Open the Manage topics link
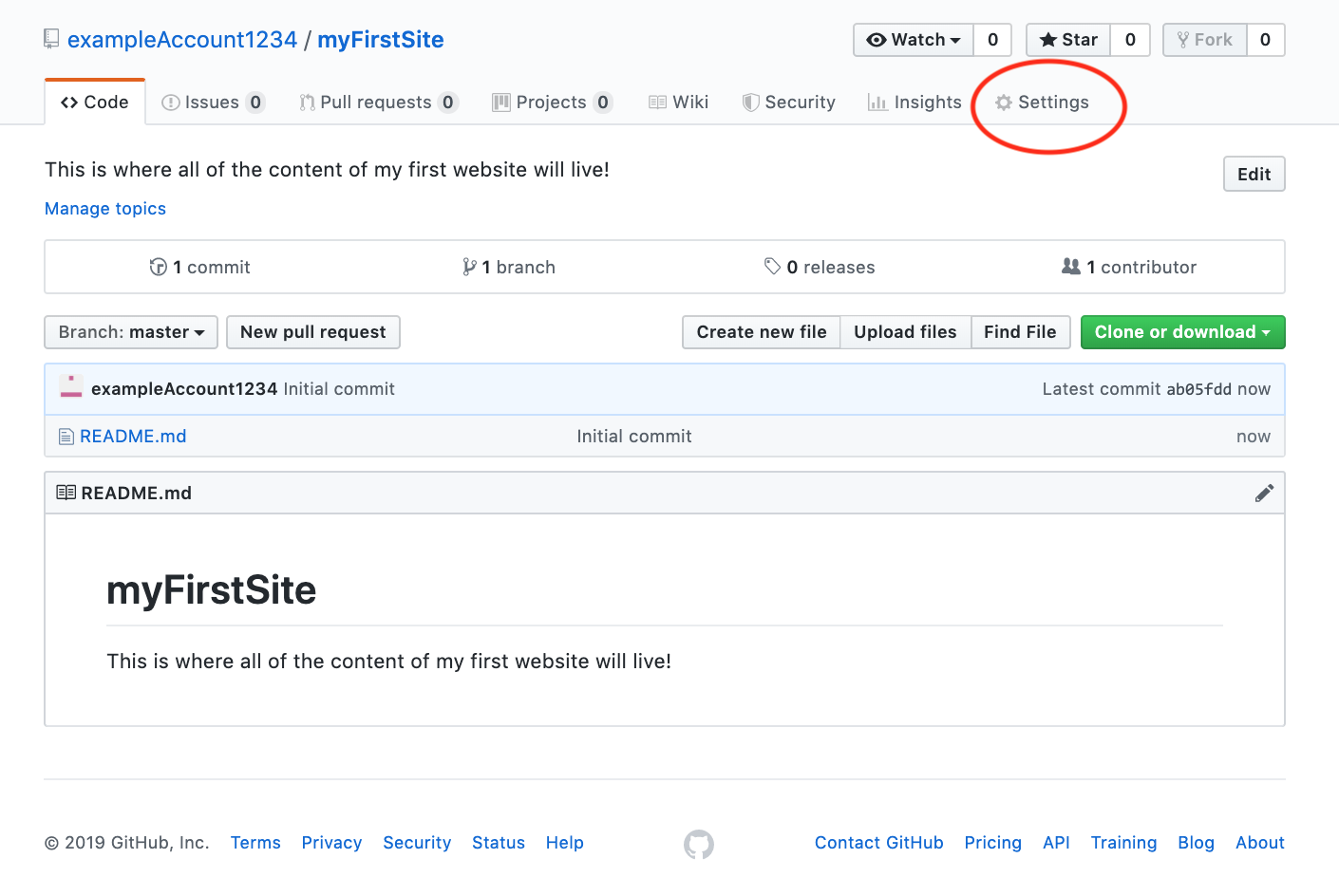The image size is (1339, 896). 104,208
